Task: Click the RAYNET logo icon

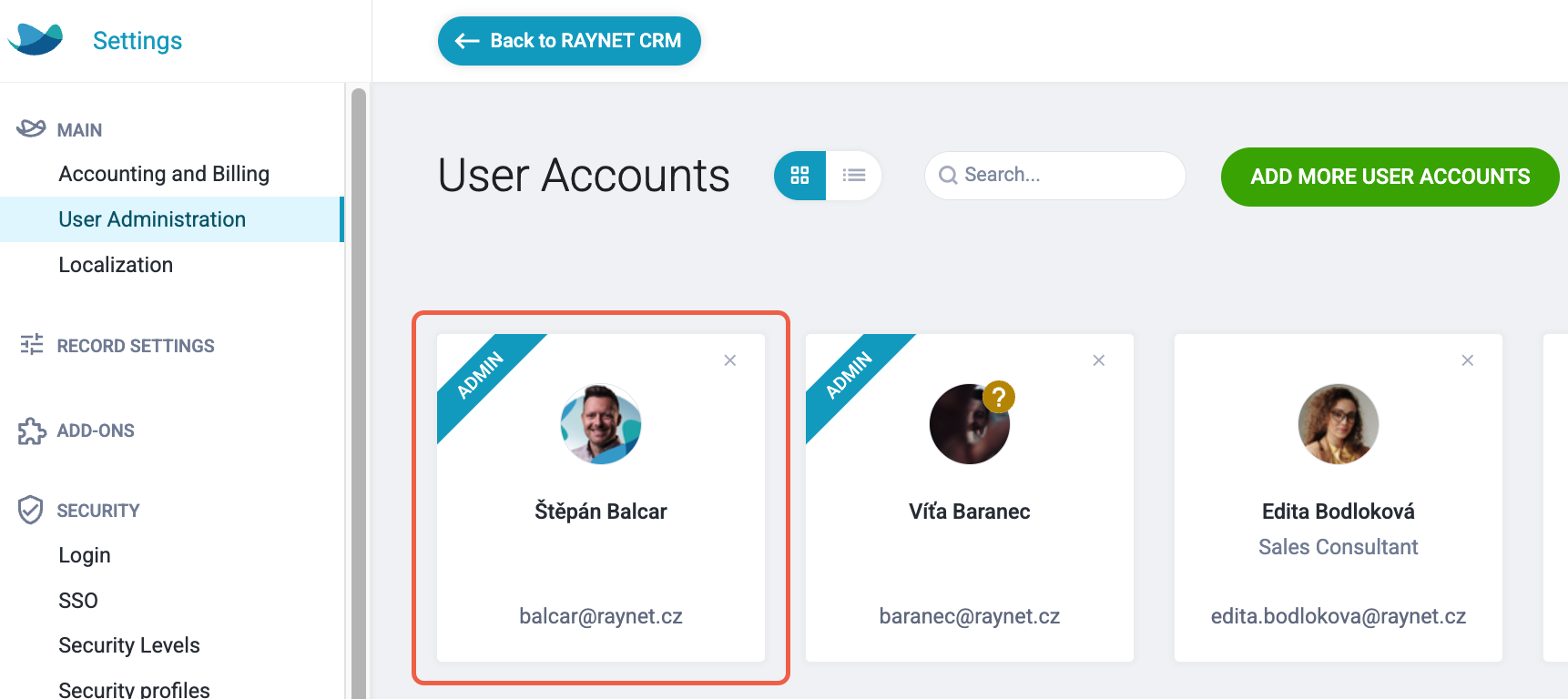Action: [36, 39]
